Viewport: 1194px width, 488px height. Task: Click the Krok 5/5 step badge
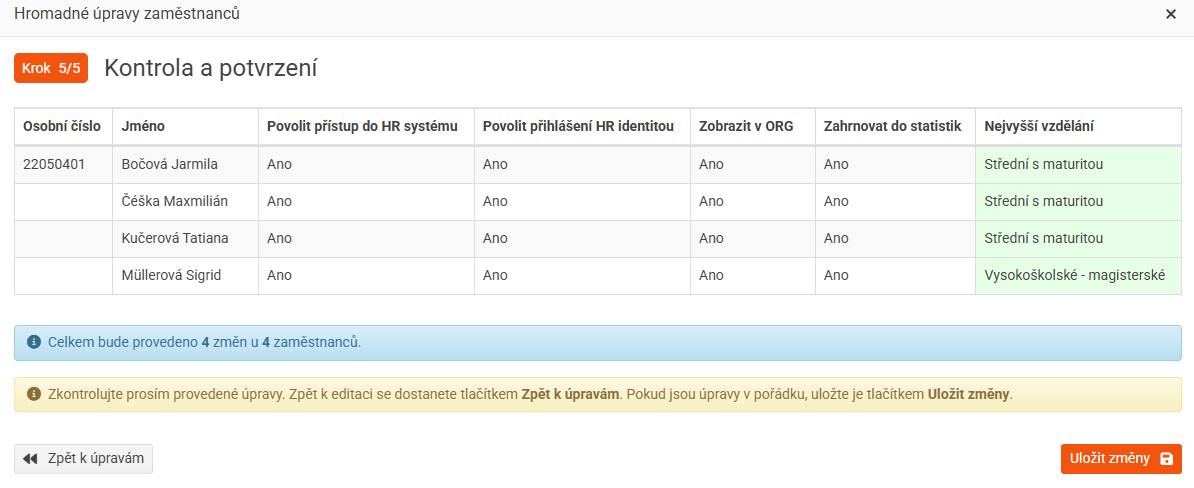pyautogui.click(x=51, y=68)
